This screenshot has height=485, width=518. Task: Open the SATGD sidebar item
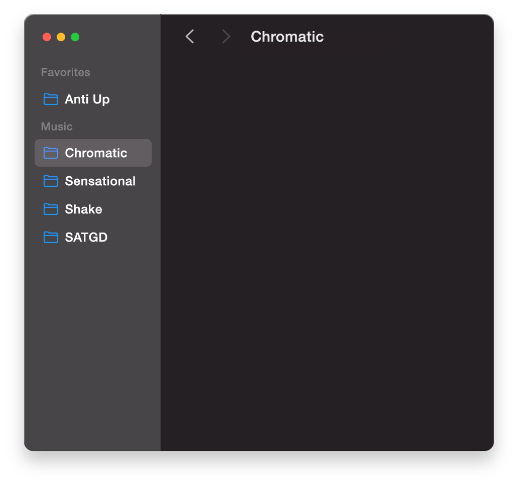tap(93, 237)
